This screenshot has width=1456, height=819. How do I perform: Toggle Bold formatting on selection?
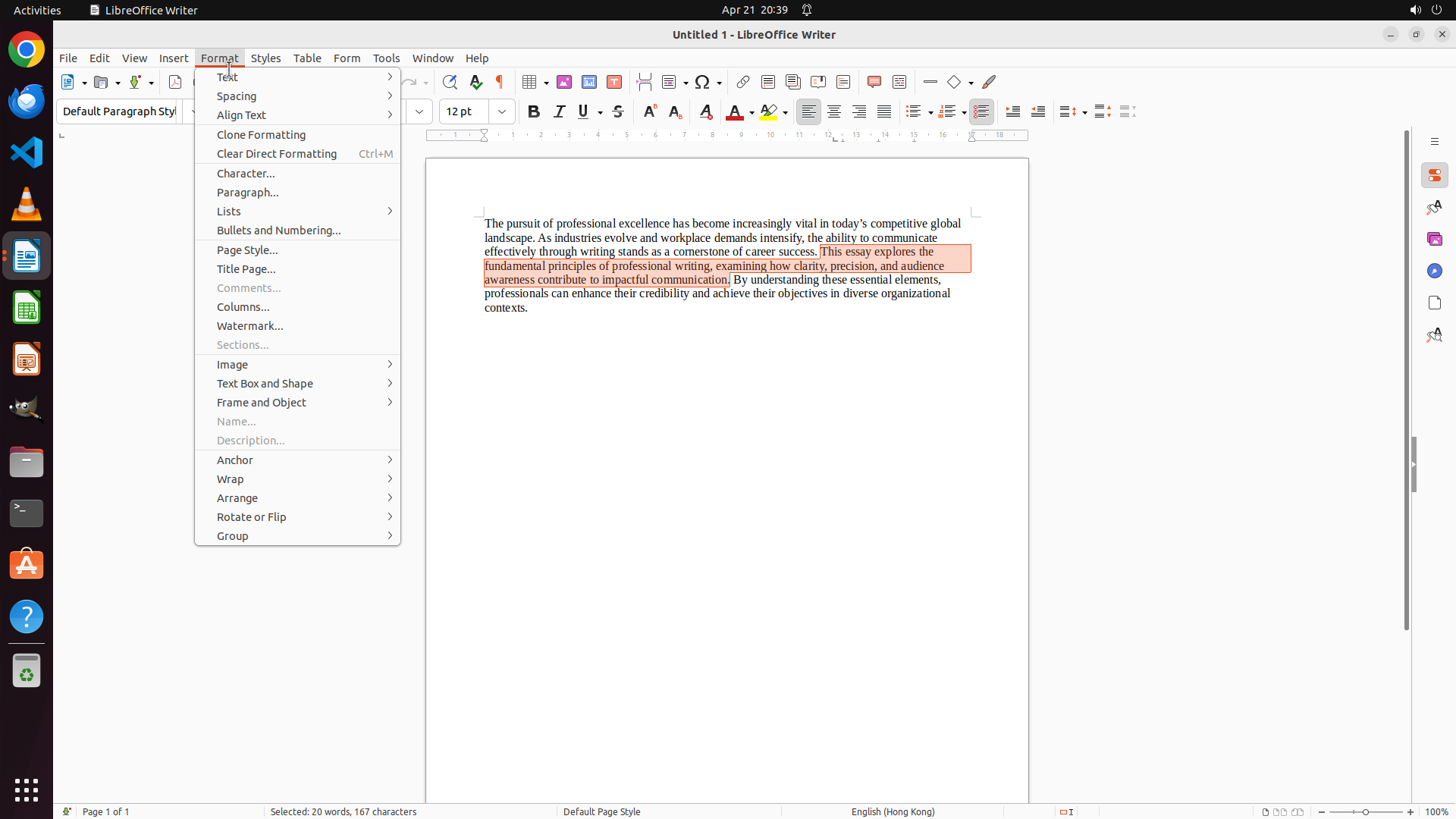pyautogui.click(x=534, y=111)
